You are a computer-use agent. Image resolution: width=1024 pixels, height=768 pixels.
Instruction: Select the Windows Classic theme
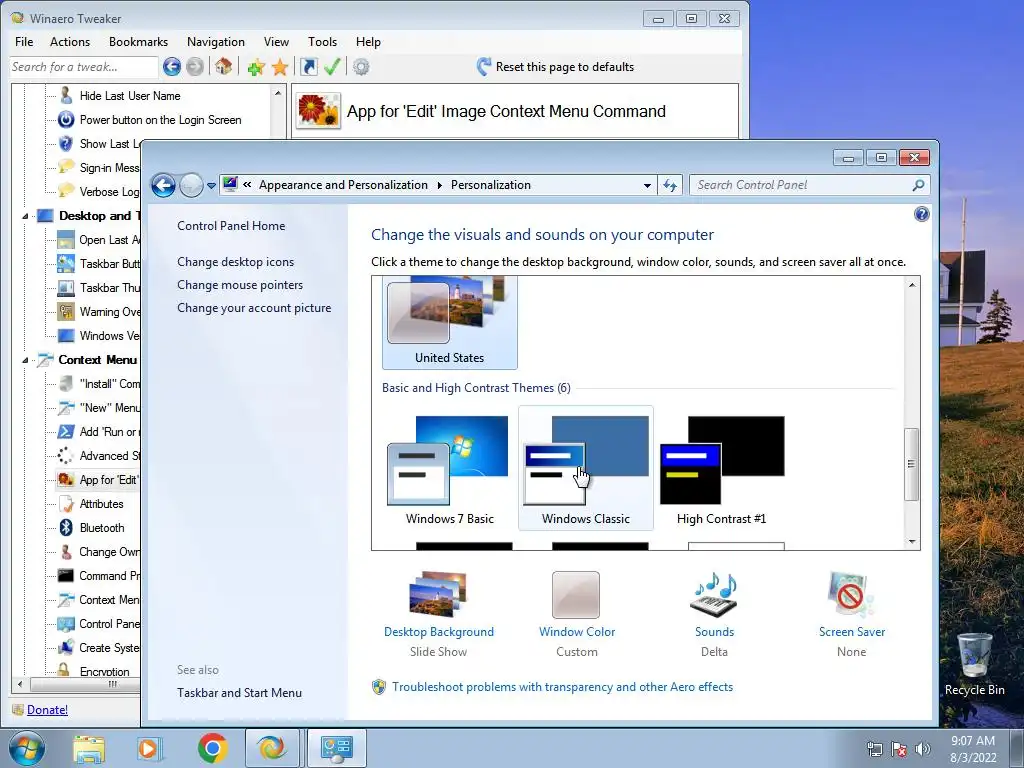click(586, 468)
